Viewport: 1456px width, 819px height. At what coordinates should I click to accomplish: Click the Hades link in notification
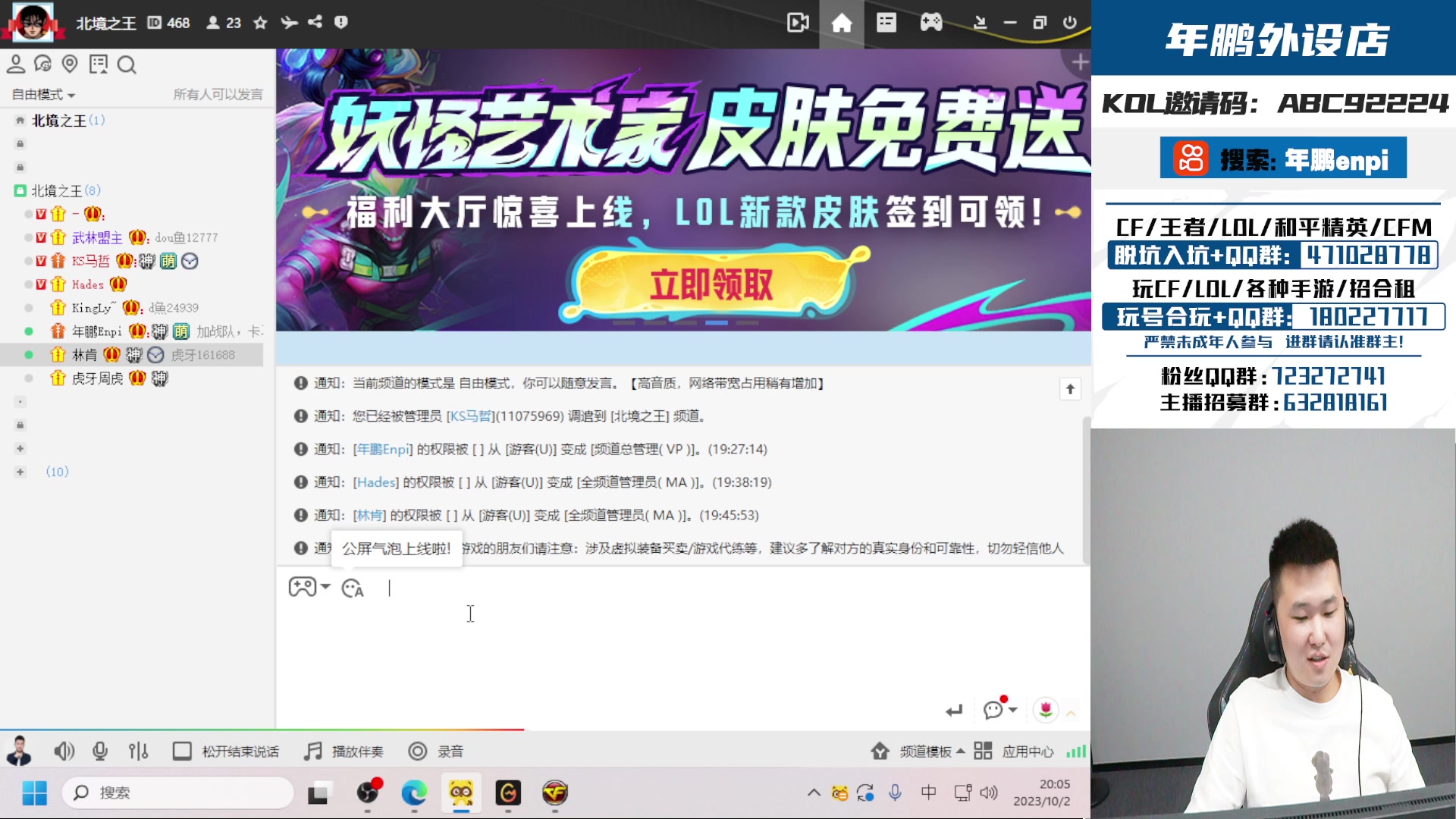pos(376,482)
